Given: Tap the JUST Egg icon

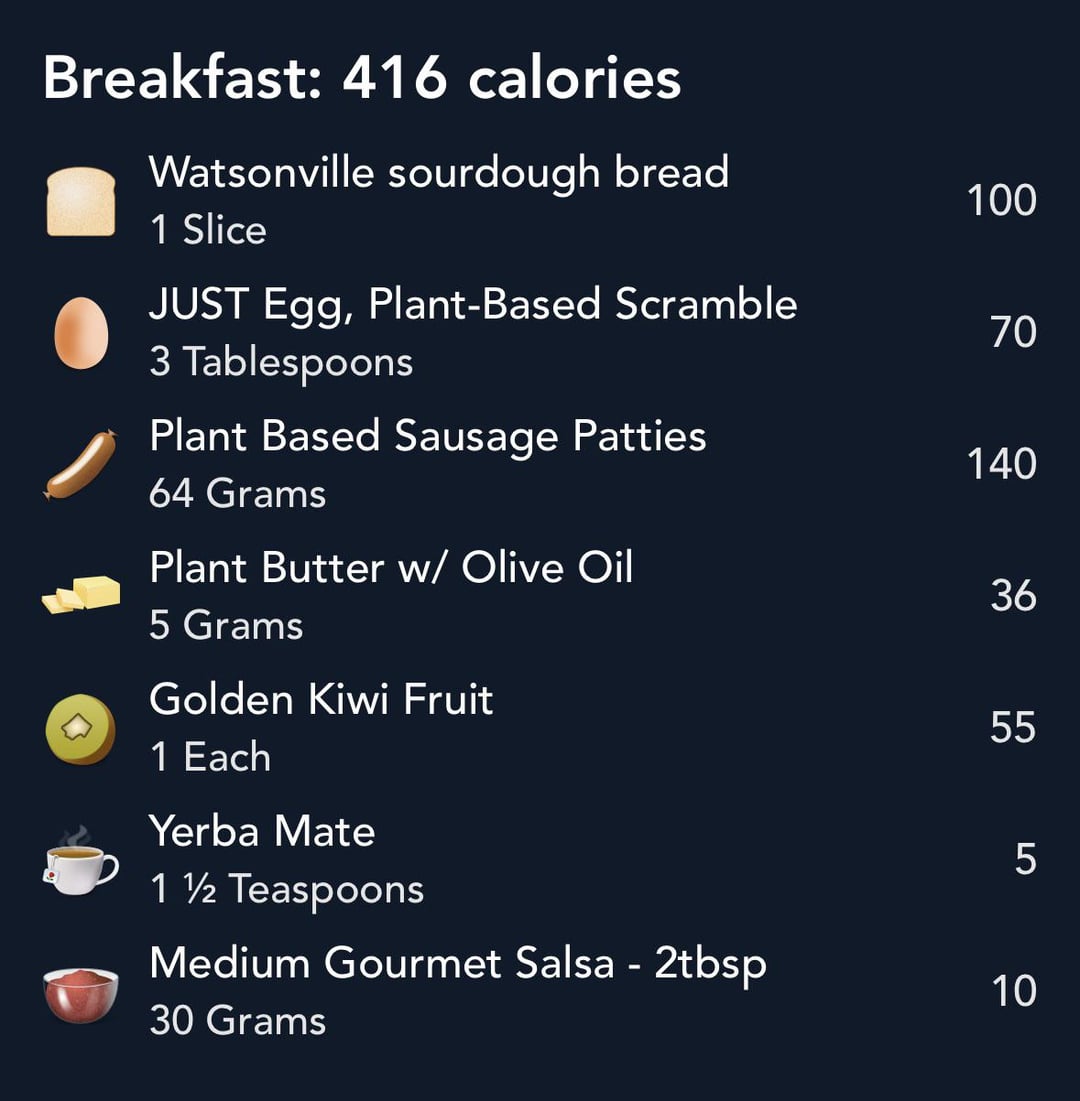Looking at the screenshot, I should click(81, 333).
